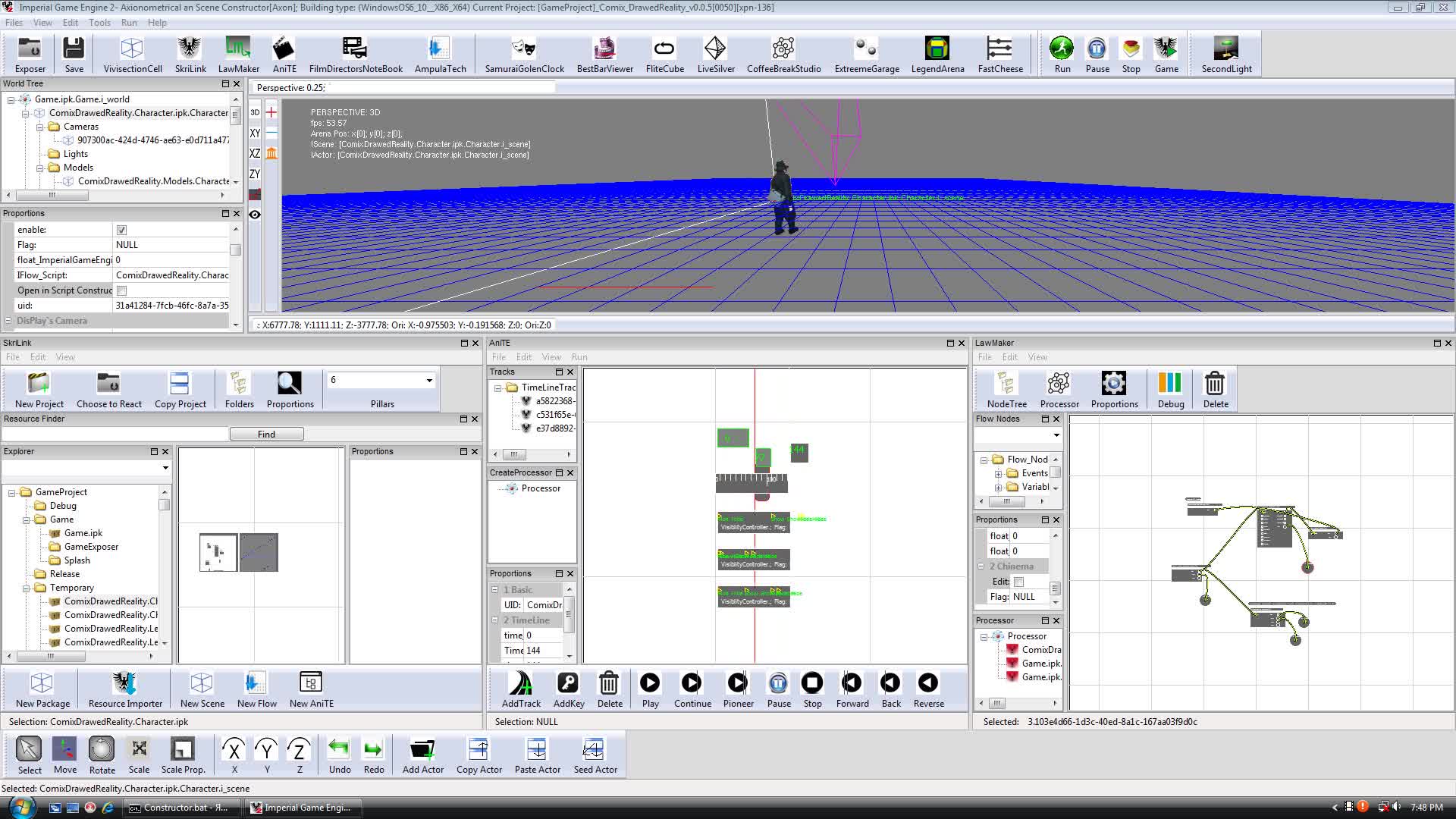
Task: Open the Tools menu
Action: 99,22
